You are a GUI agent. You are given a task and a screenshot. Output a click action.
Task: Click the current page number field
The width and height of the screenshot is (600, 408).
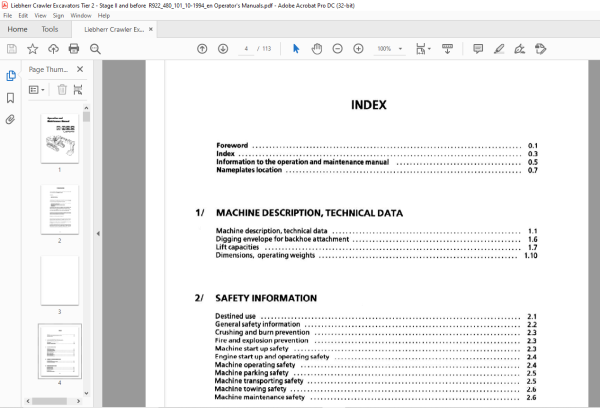246,49
